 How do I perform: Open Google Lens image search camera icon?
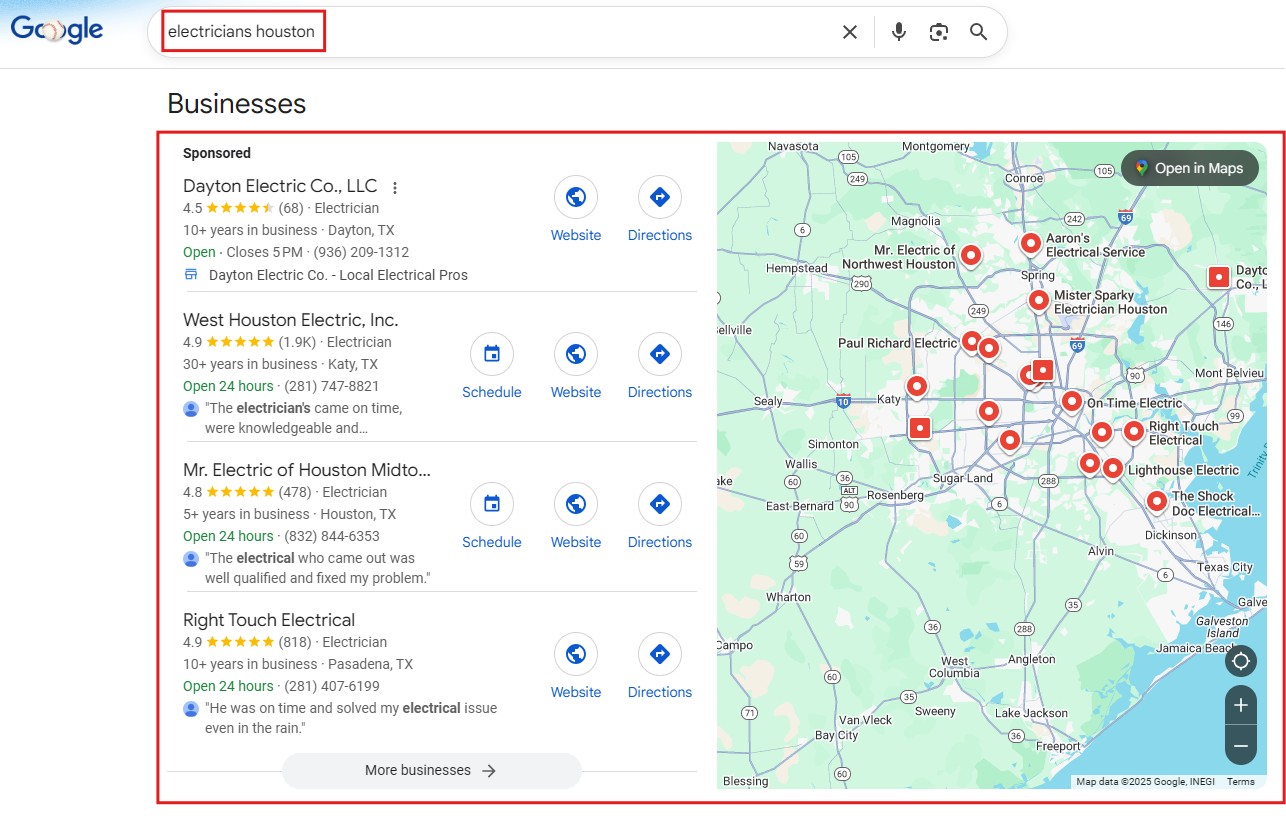click(x=938, y=31)
